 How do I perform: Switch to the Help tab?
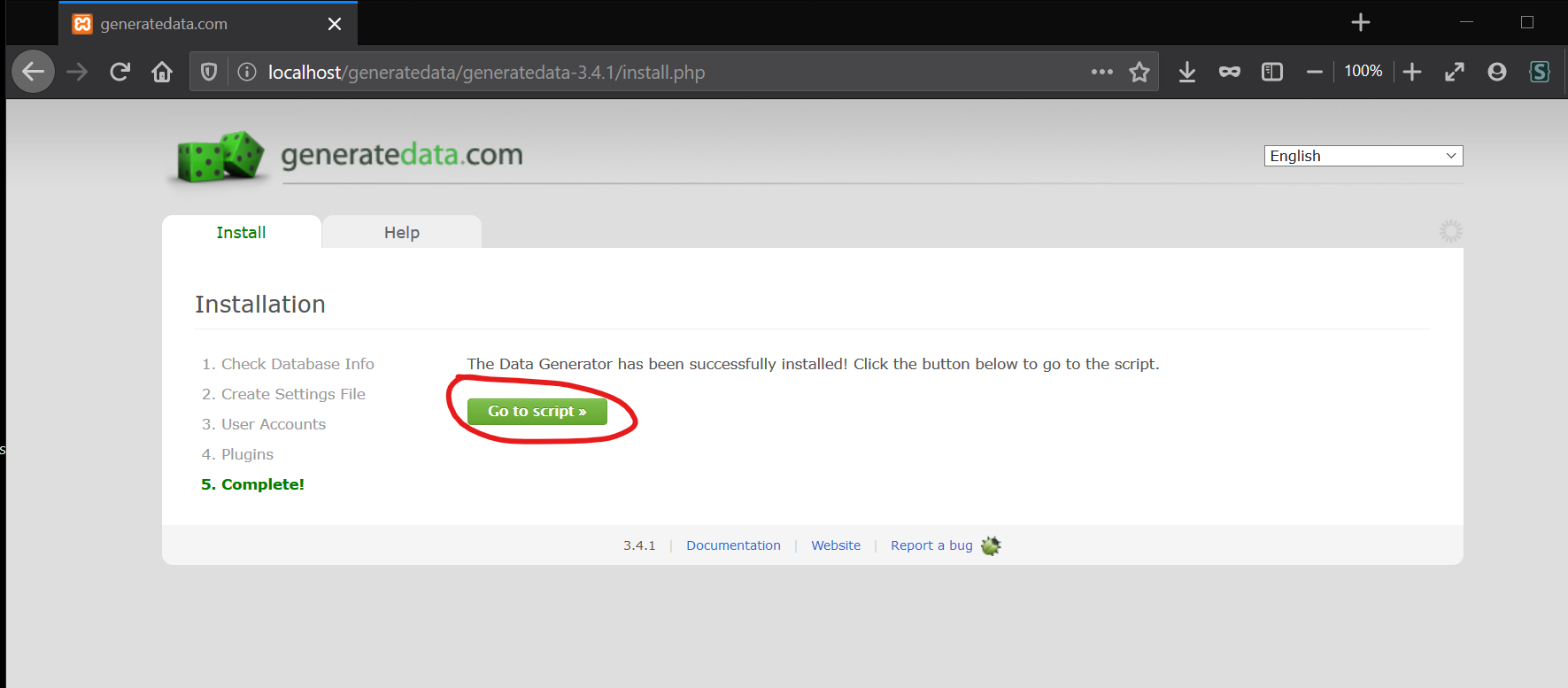click(402, 232)
